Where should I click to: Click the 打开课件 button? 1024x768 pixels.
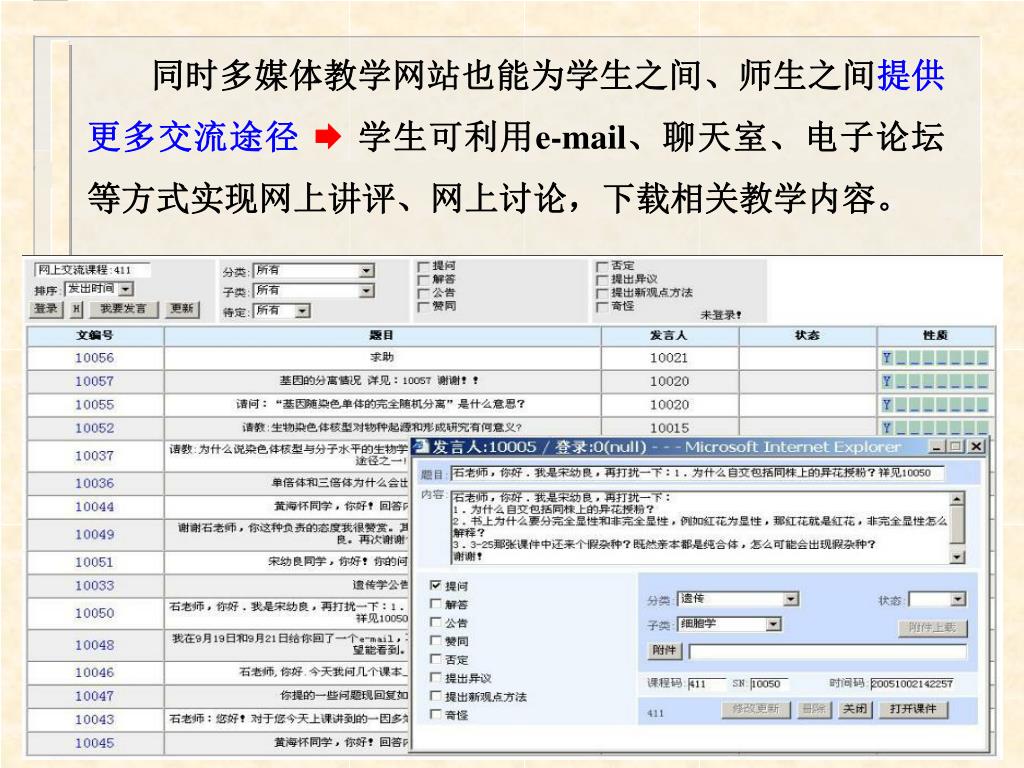[913, 709]
